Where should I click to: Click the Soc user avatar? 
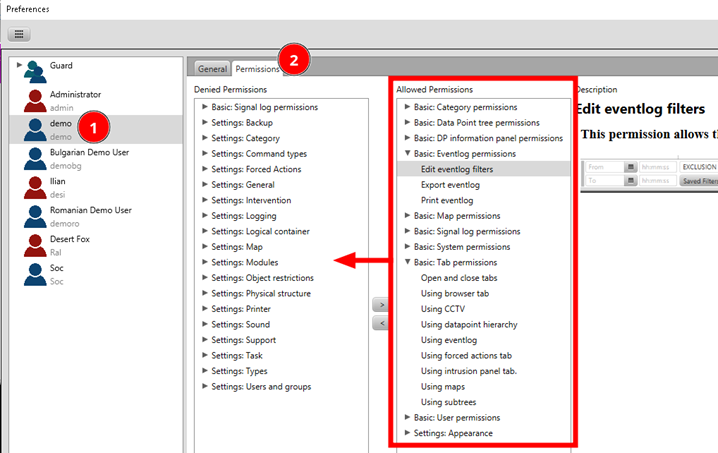pos(35,274)
